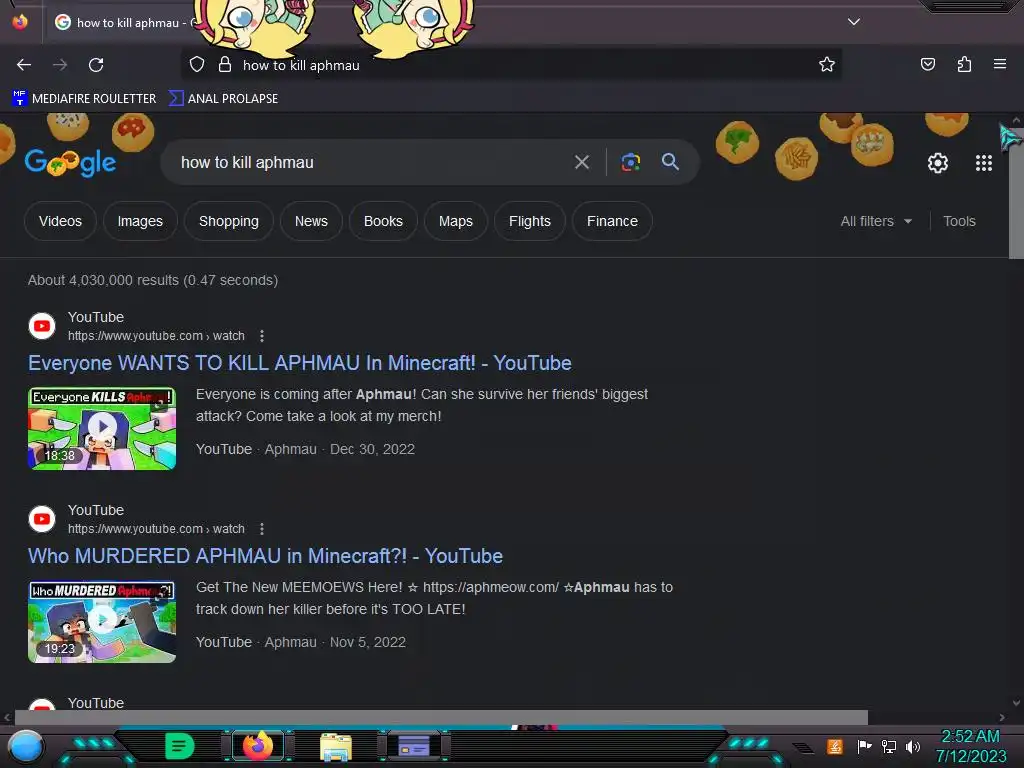Viewport: 1024px width, 768px height.
Task: Play the 19:23 video thumbnail
Action: pyautogui.click(x=102, y=621)
